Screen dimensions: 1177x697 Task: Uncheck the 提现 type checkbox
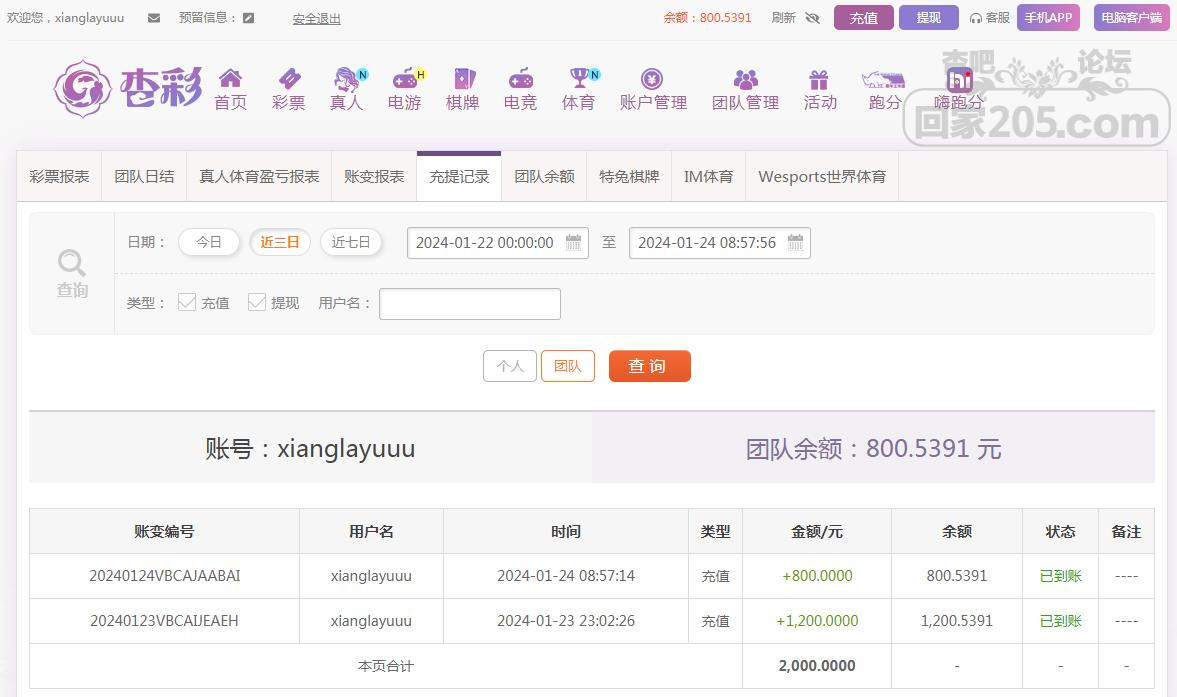(x=257, y=302)
